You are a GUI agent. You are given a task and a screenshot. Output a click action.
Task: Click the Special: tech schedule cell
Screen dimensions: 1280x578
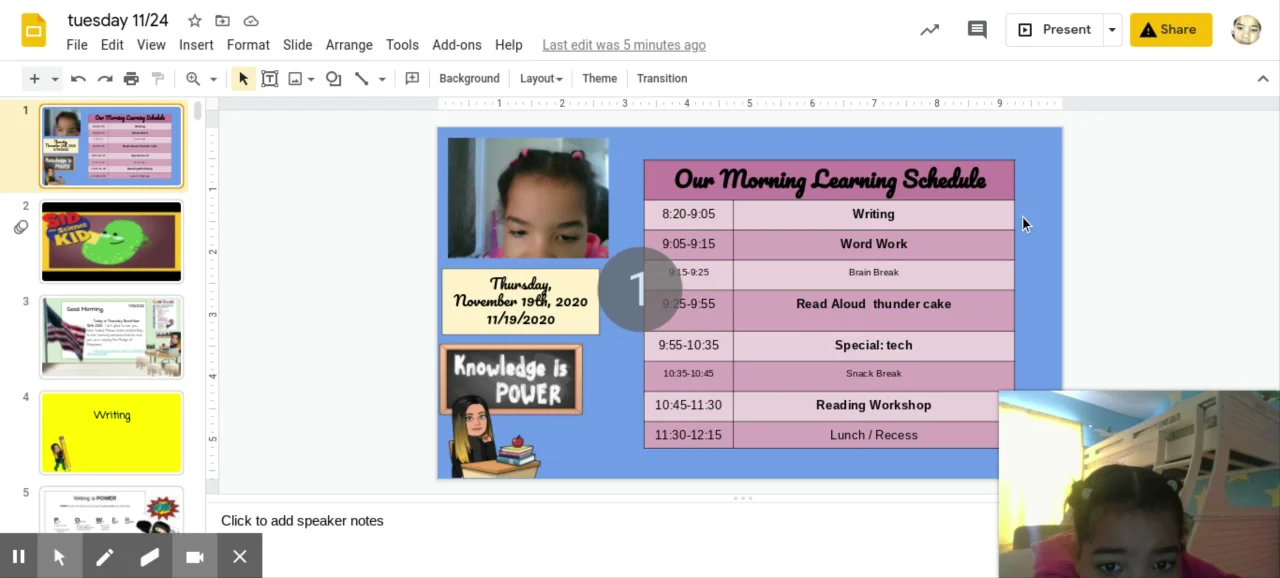[873, 345]
